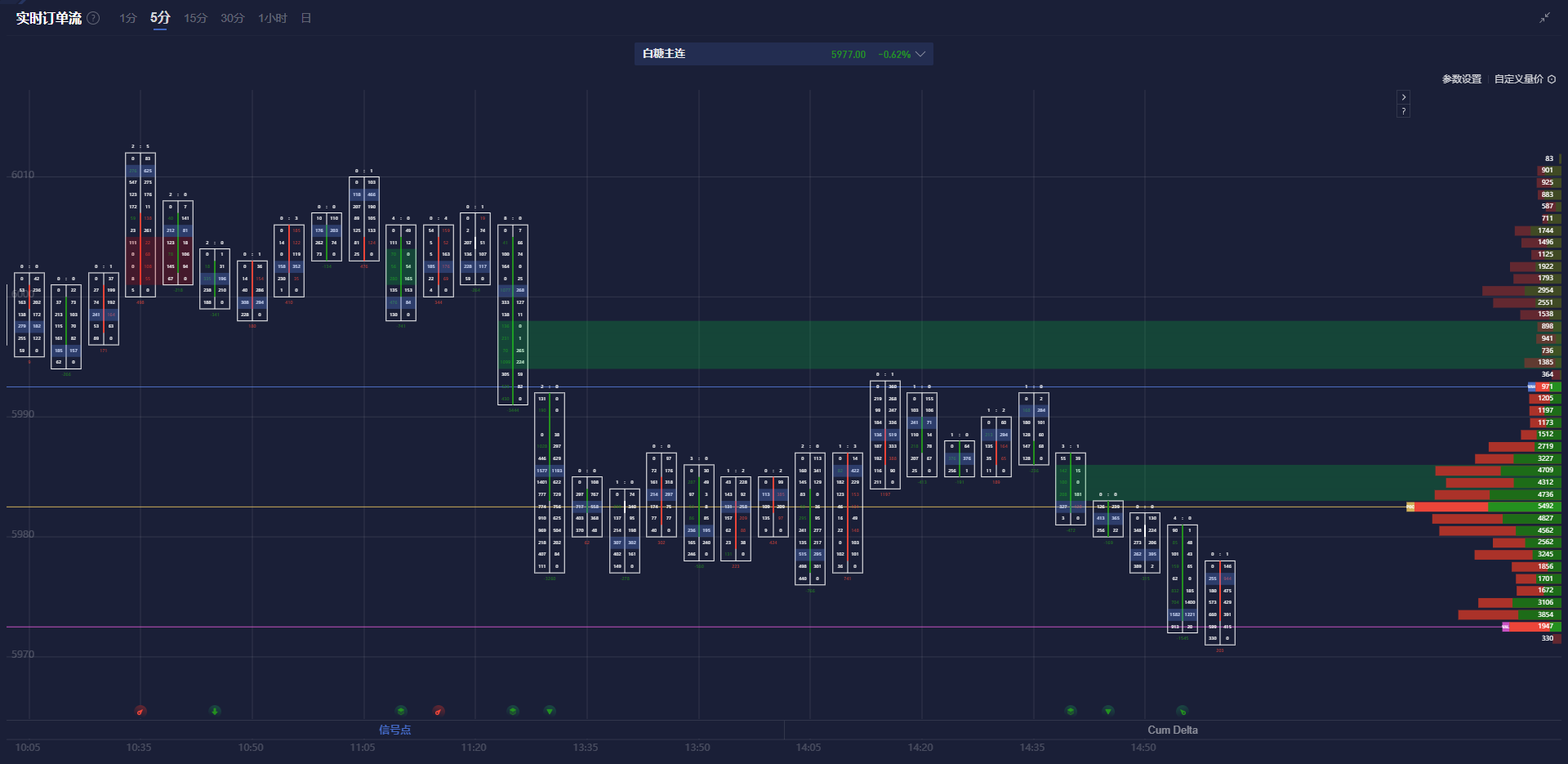Select the 15分 timeframe option
Image resolution: width=1568 pixels, height=764 pixels.
point(195,18)
